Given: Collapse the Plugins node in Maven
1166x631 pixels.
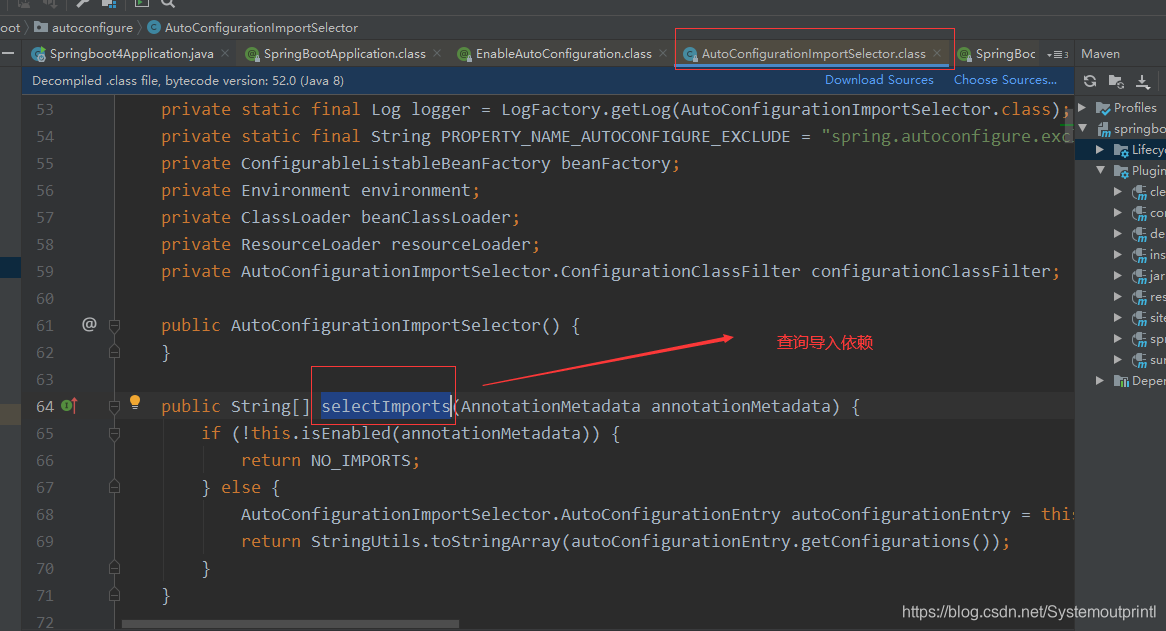Looking at the screenshot, I should point(1100,170).
